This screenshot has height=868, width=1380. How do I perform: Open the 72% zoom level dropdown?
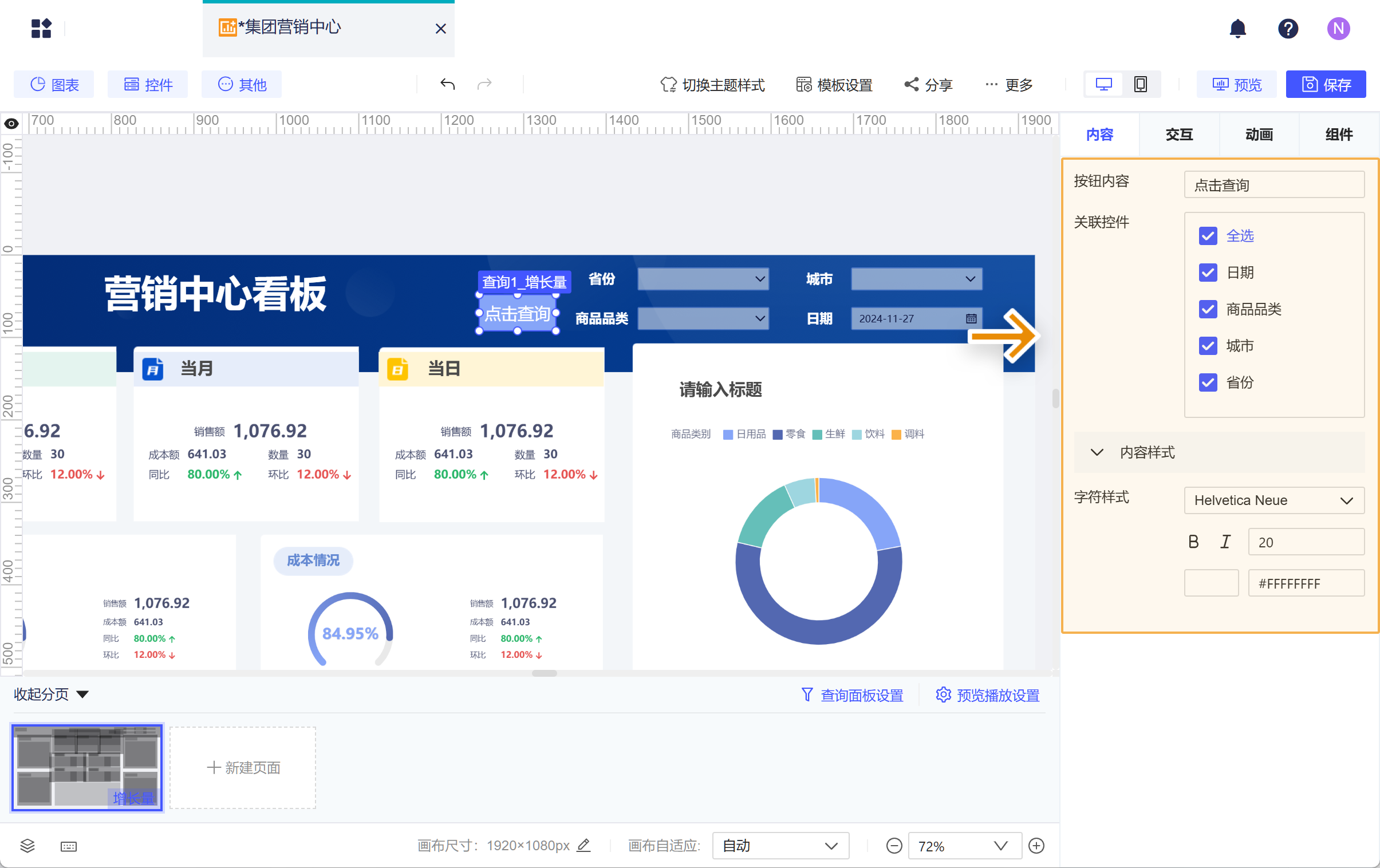tap(964, 846)
